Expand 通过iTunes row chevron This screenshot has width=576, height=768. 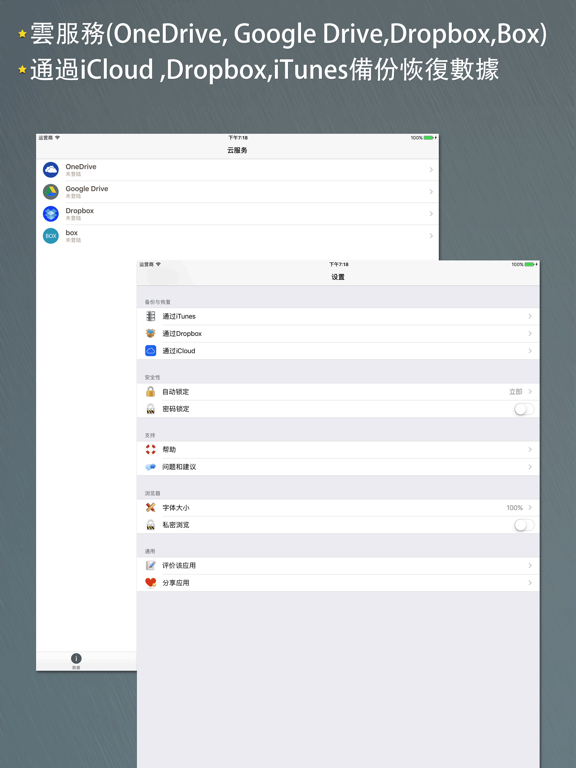(530, 316)
